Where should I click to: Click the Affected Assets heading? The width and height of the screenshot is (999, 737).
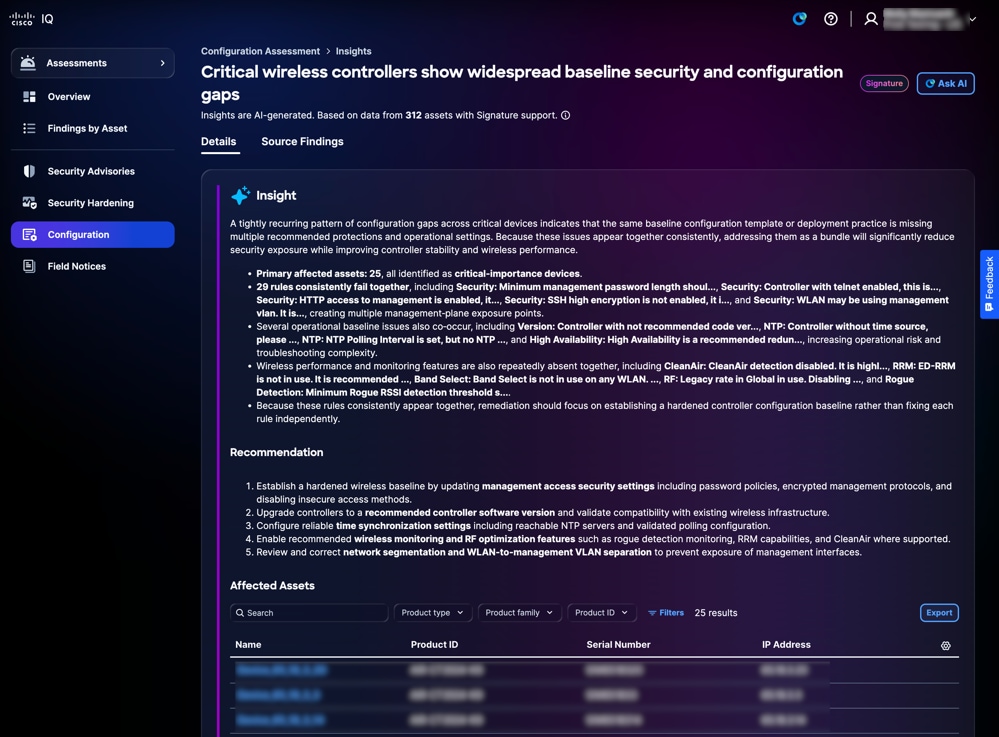click(x=272, y=585)
